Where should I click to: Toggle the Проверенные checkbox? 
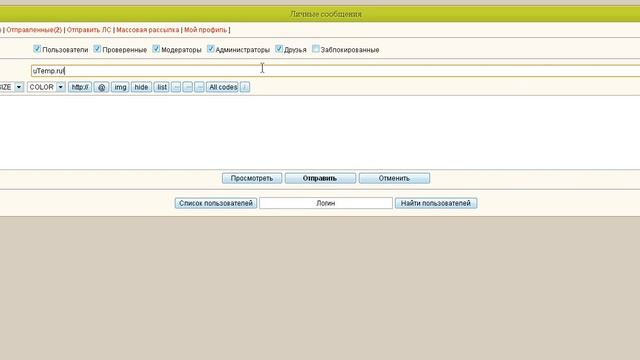97,49
